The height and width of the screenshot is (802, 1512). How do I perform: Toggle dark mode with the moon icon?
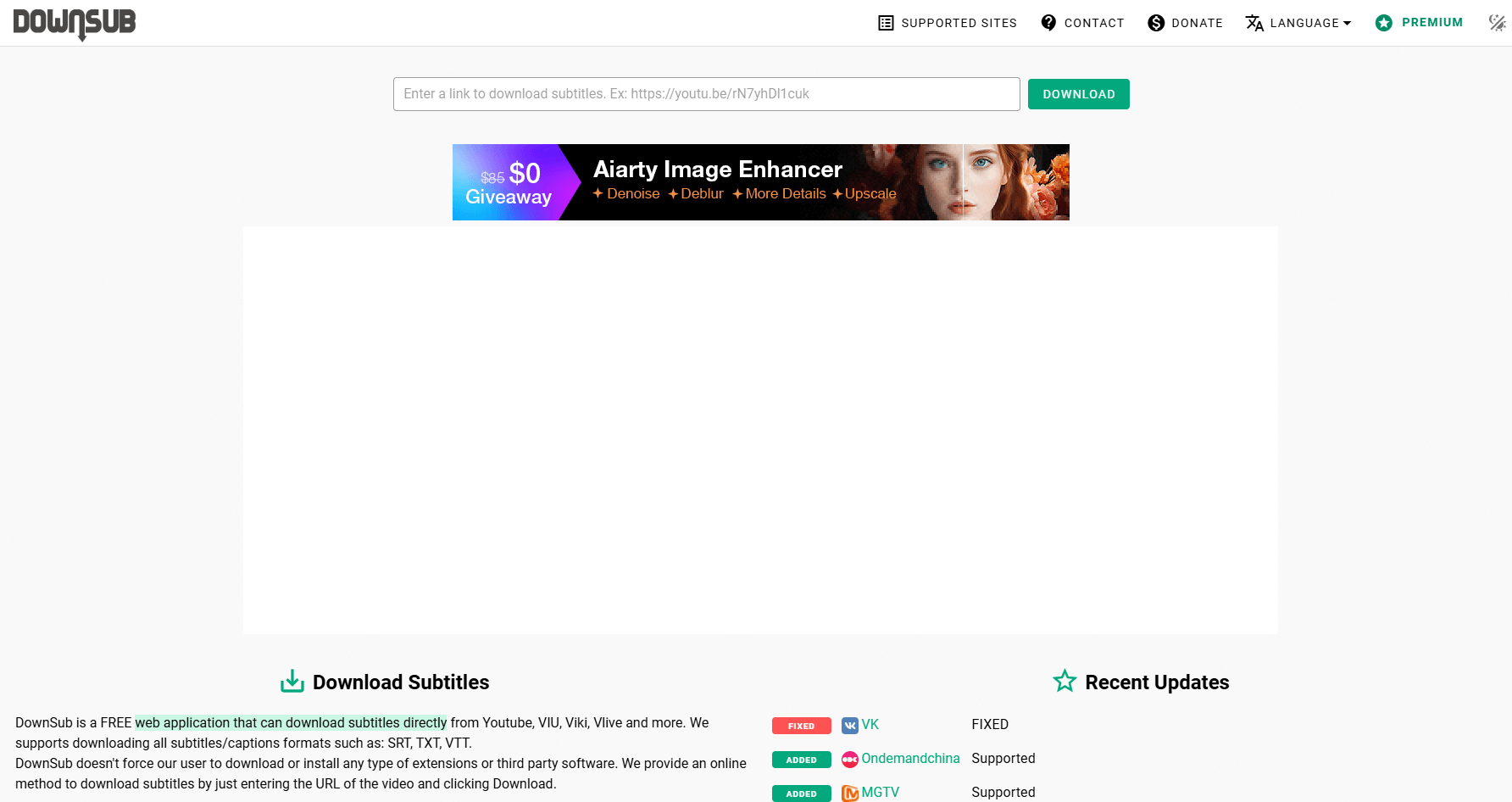[x=1497, y=23]
